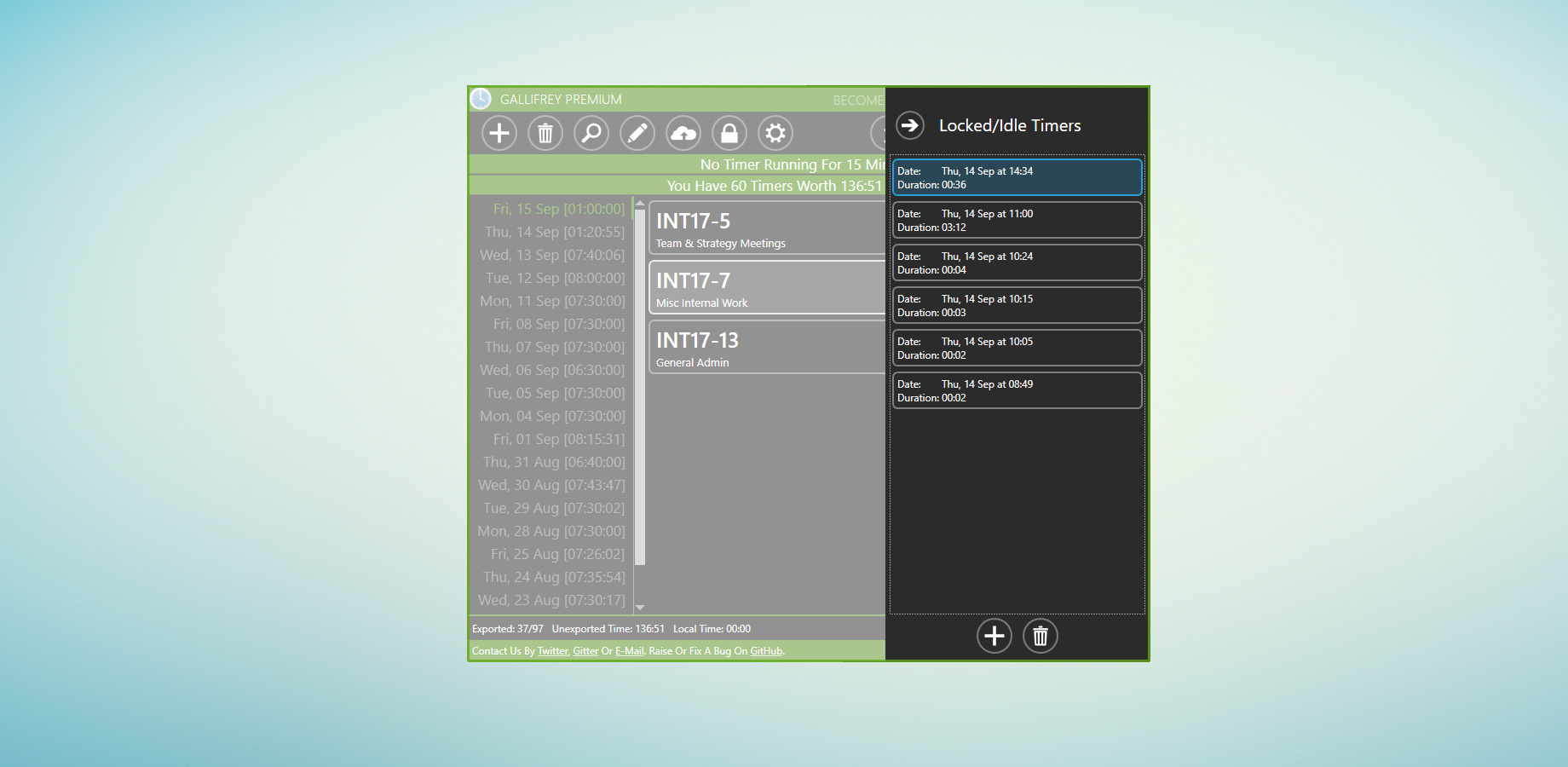Select the INT17-7 Misc Internal Work timer
1568x767 pixels.
[x=767, y=287]
